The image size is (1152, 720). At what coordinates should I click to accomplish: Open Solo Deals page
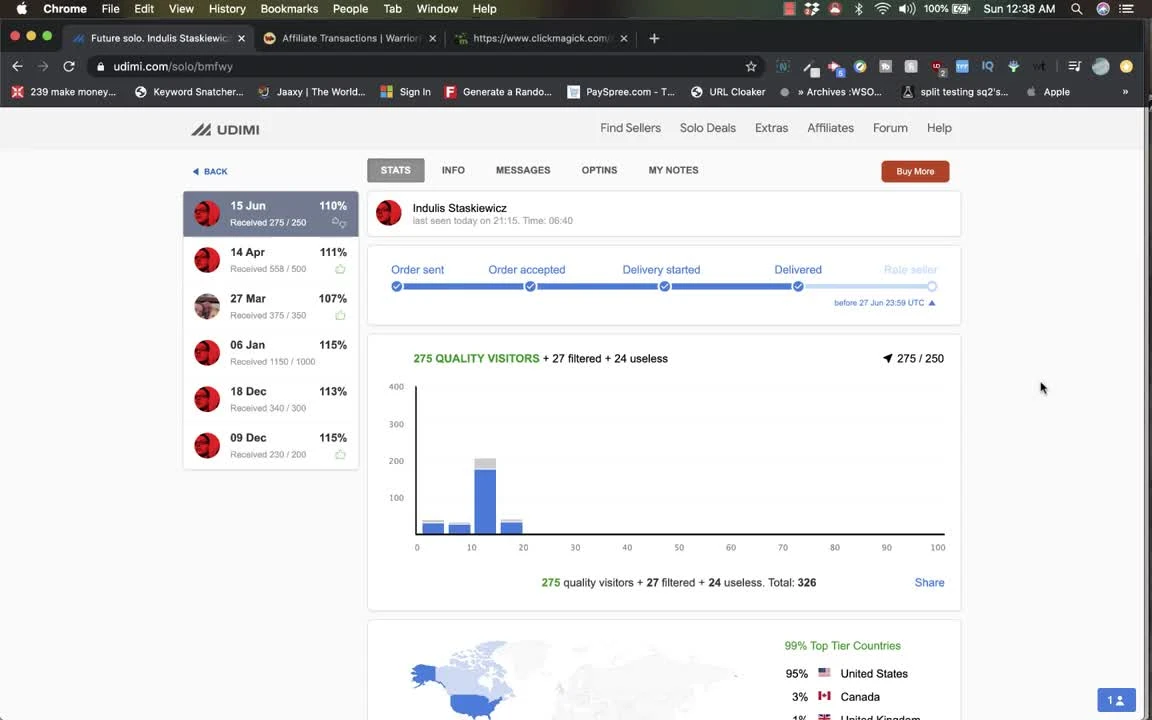708,128
